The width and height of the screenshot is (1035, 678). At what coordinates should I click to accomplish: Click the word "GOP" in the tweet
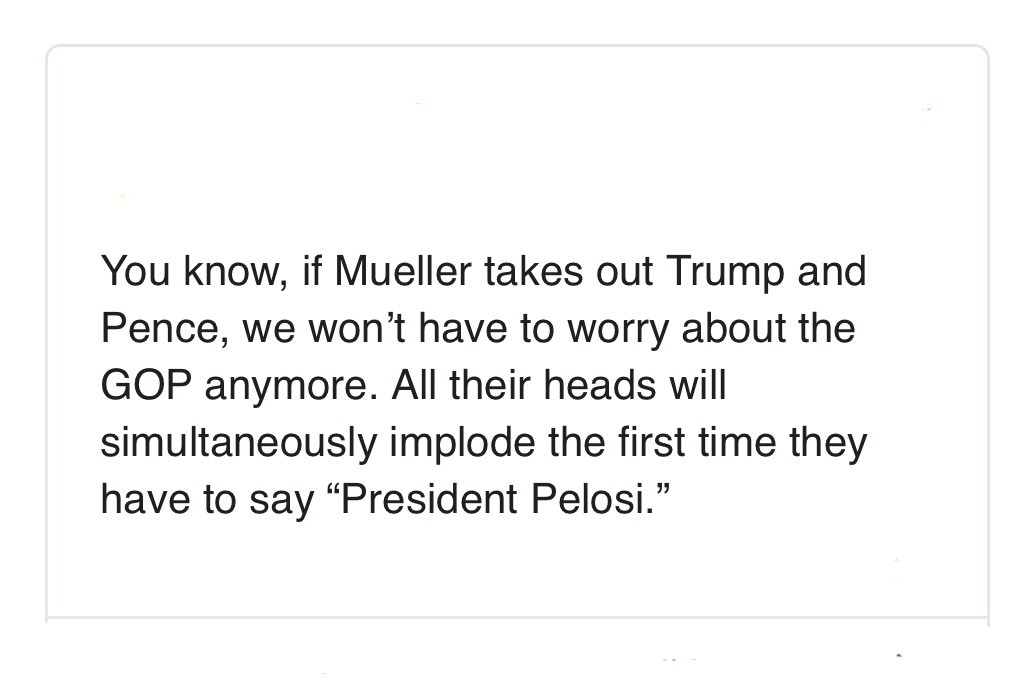pos(147,385)
